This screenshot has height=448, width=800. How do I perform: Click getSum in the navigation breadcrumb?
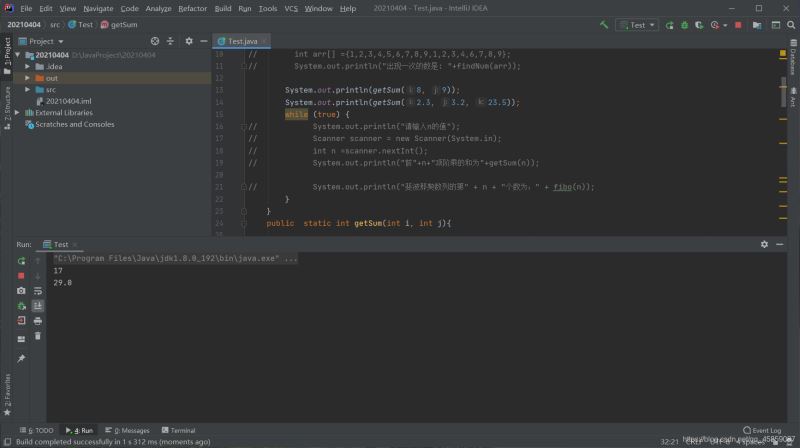(122, 24)
